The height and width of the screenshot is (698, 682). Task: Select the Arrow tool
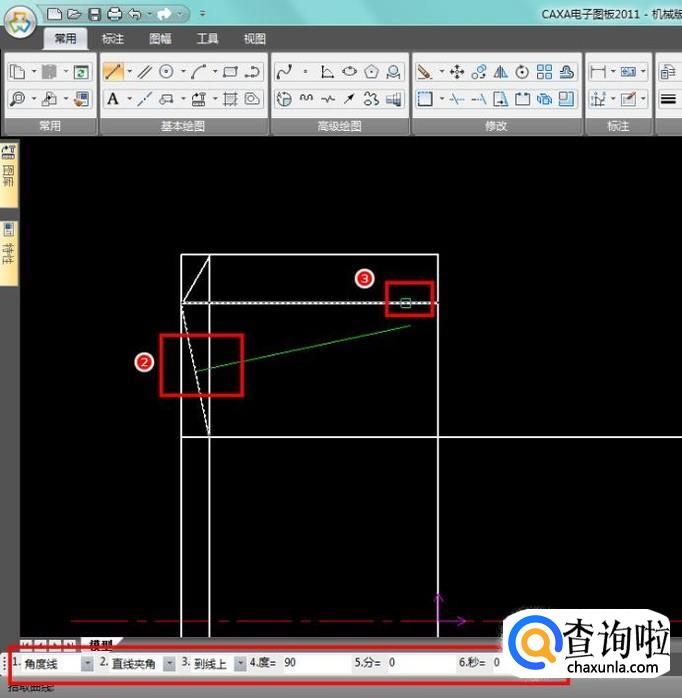coord(349,99)
